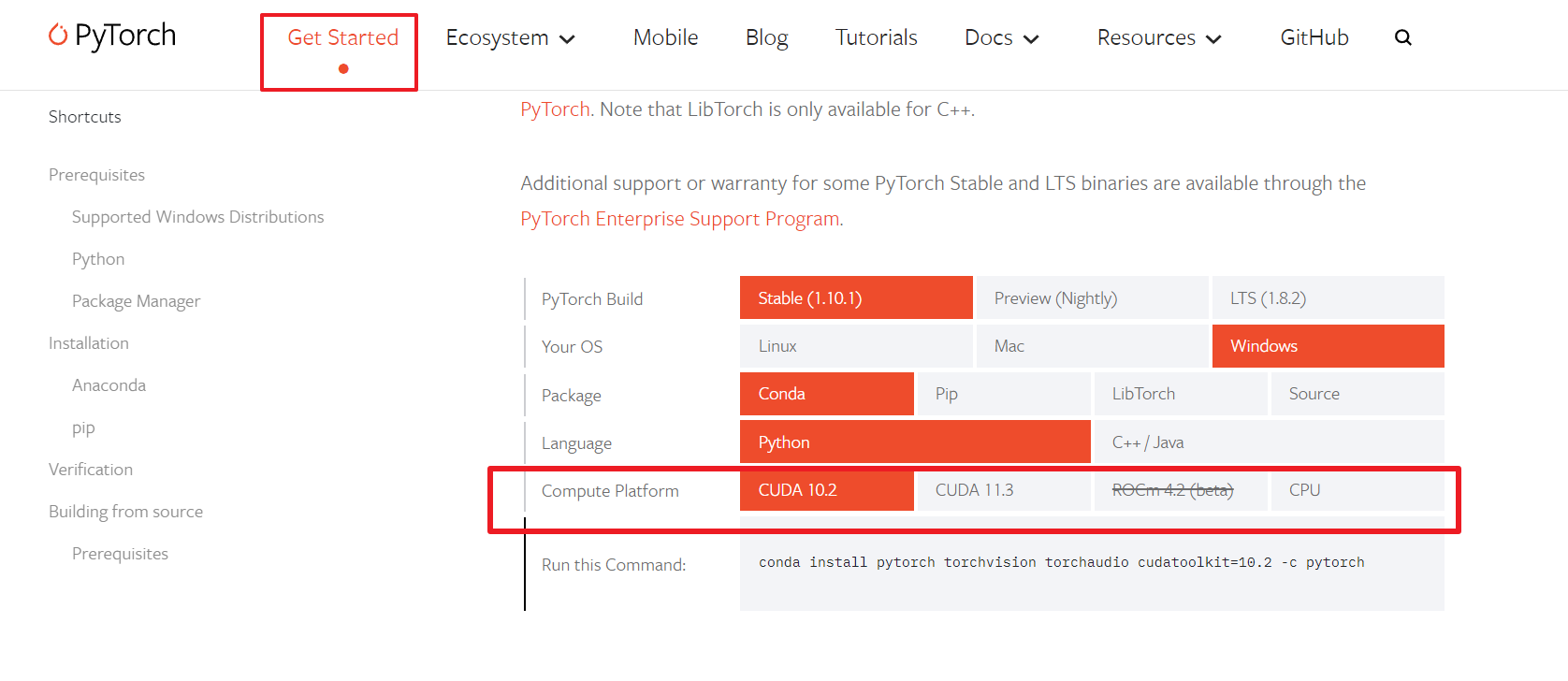Jump to Building from source section

125,512
